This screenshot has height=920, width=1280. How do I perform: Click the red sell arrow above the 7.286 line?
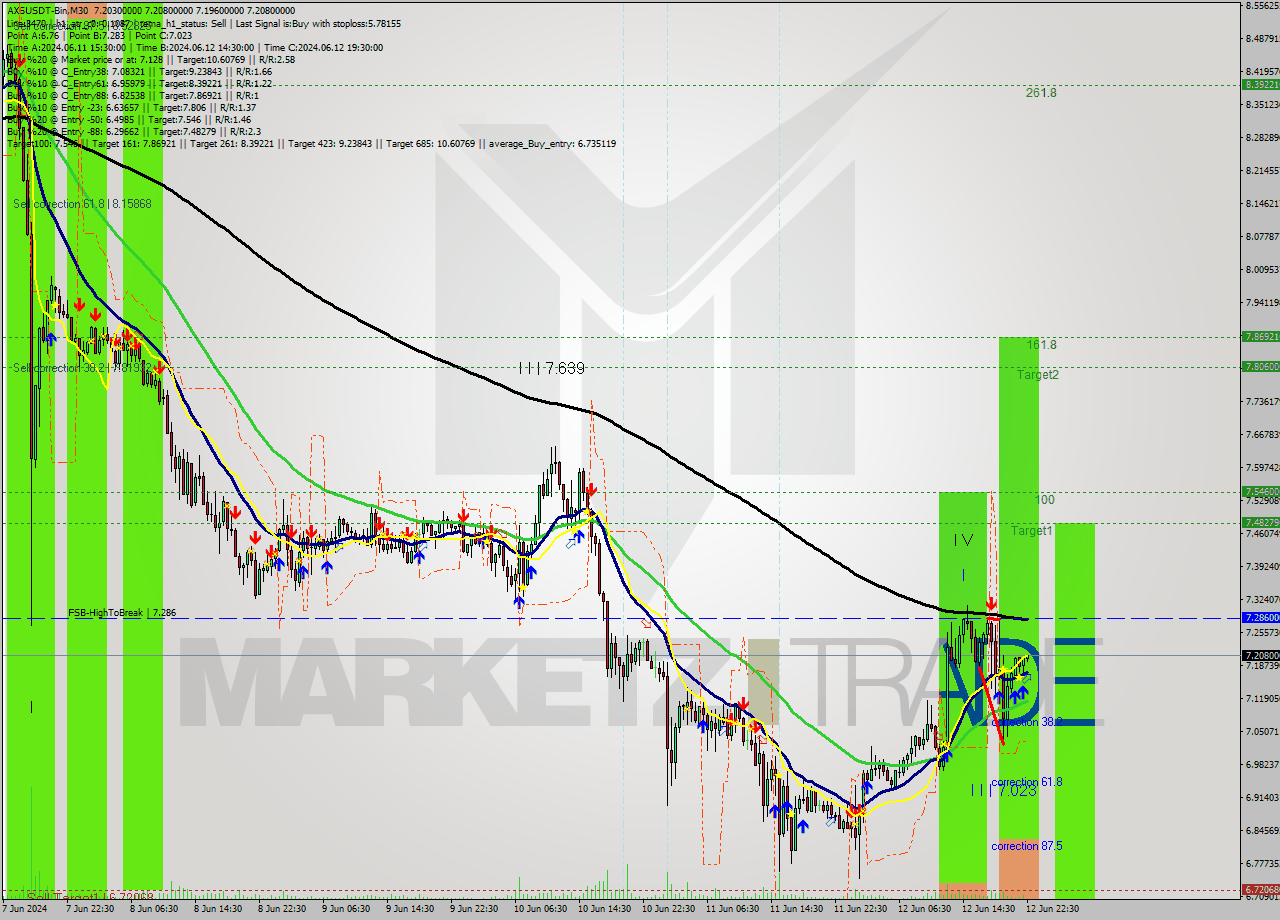tap(990, 604)
